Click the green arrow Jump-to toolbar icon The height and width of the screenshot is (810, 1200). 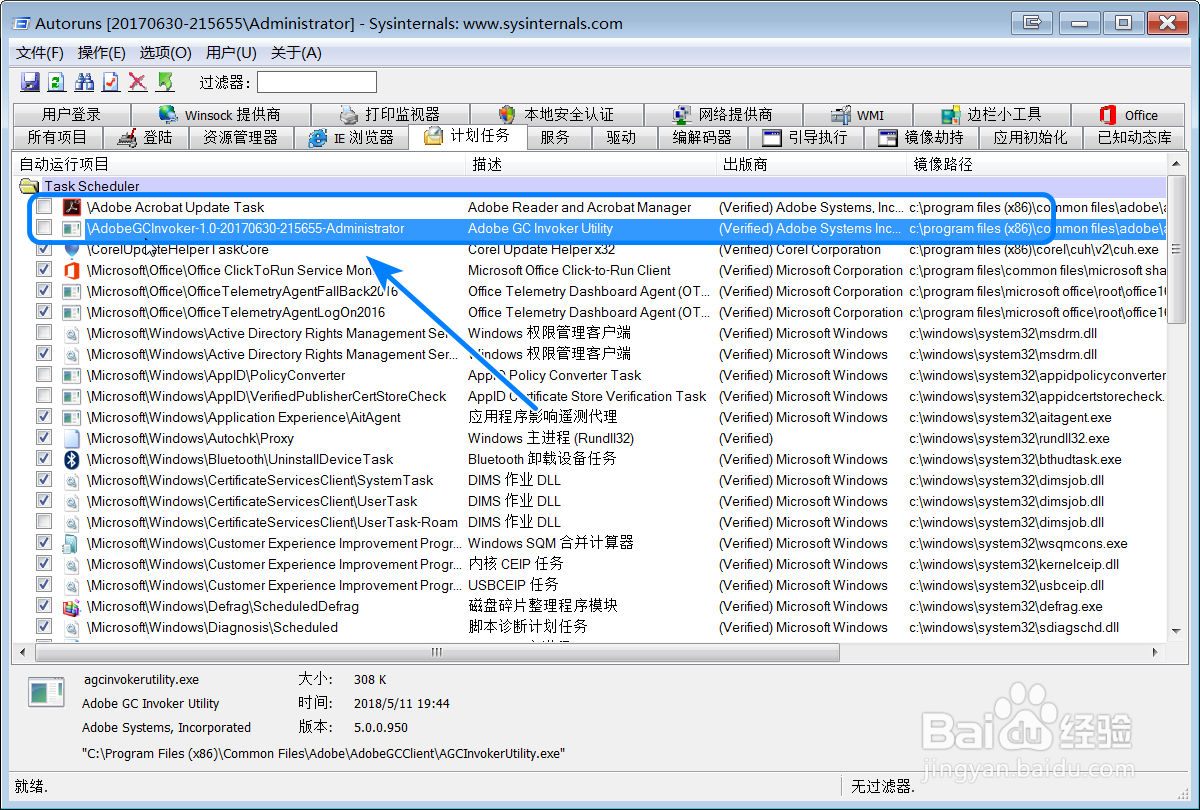point(165,82)
